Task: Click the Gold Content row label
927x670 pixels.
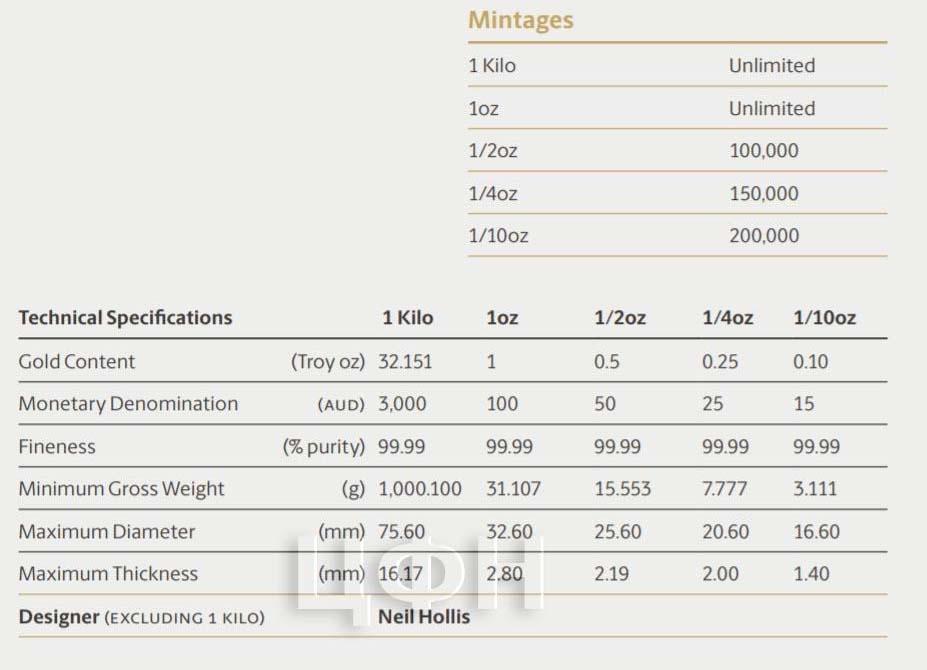Action: click(77, 361)
